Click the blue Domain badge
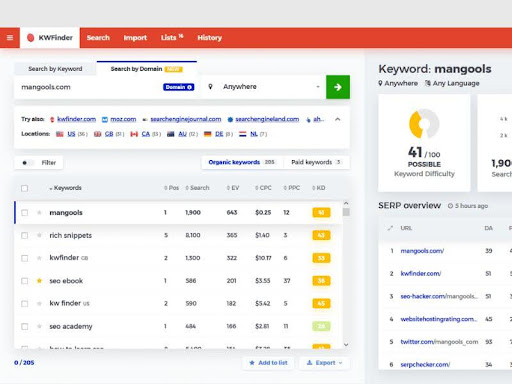The image size is (512, 384). 178,87
